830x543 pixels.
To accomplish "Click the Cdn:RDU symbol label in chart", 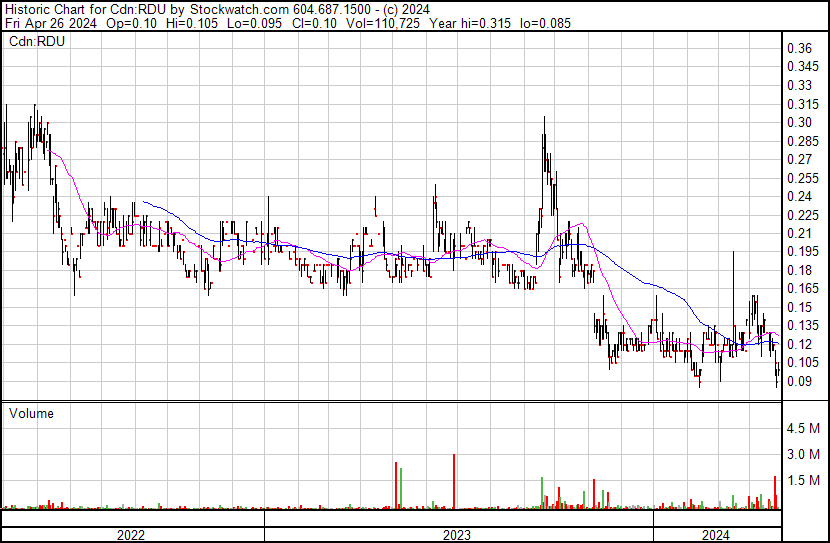I will (x=37, y=41).
